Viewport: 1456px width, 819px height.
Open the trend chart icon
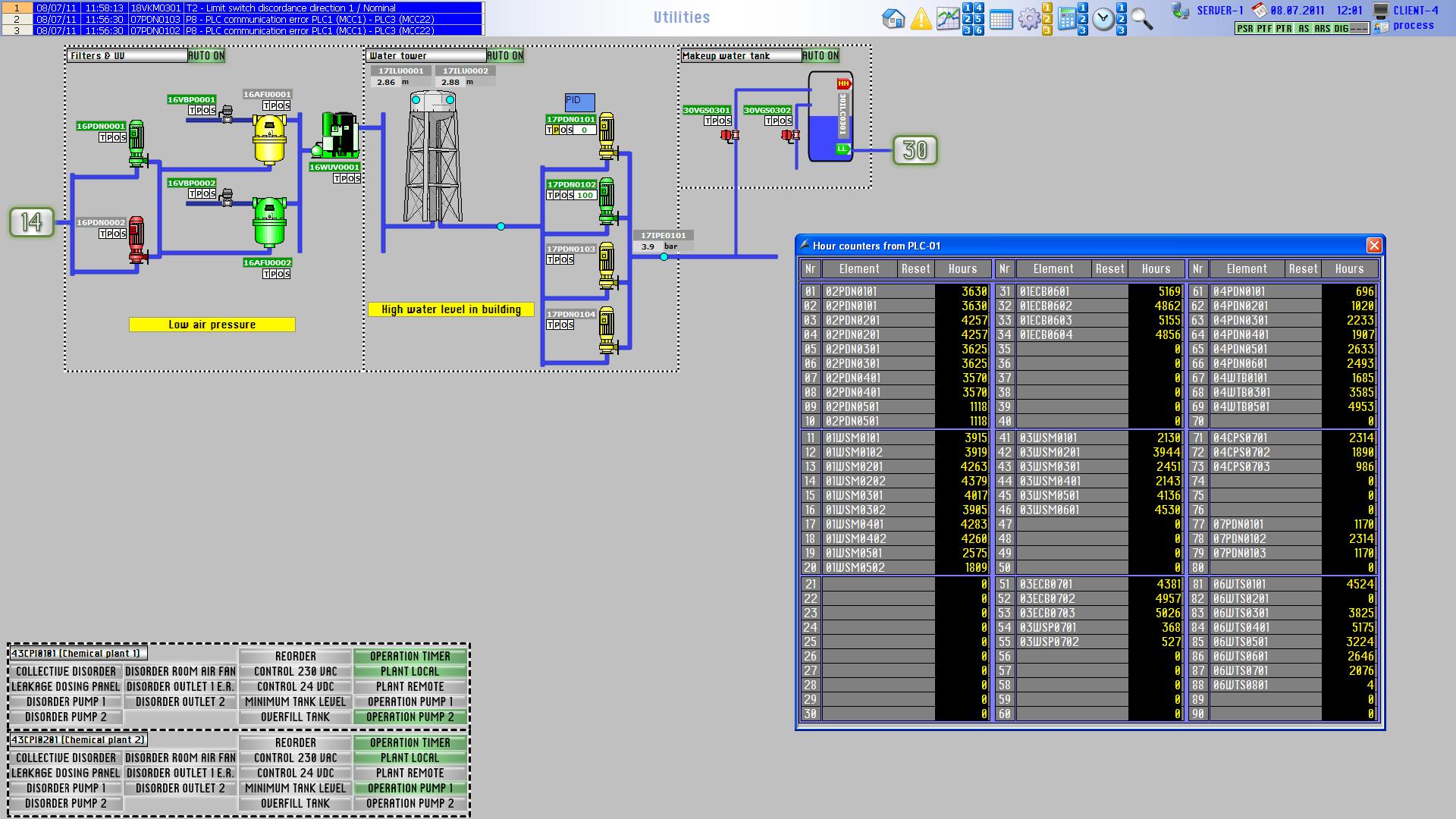click(947, 19)
